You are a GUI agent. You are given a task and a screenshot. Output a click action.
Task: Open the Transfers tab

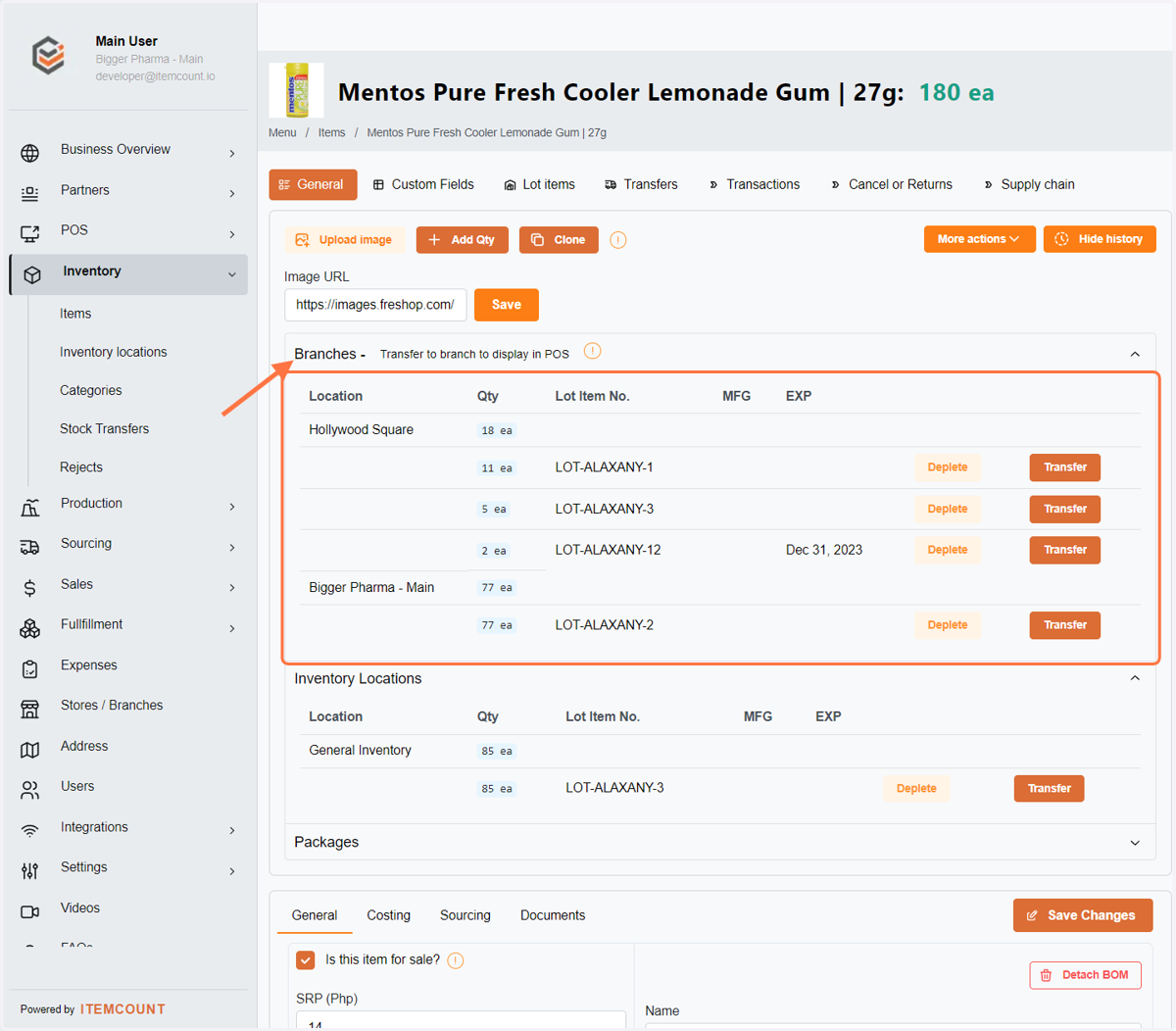point(641,184)
